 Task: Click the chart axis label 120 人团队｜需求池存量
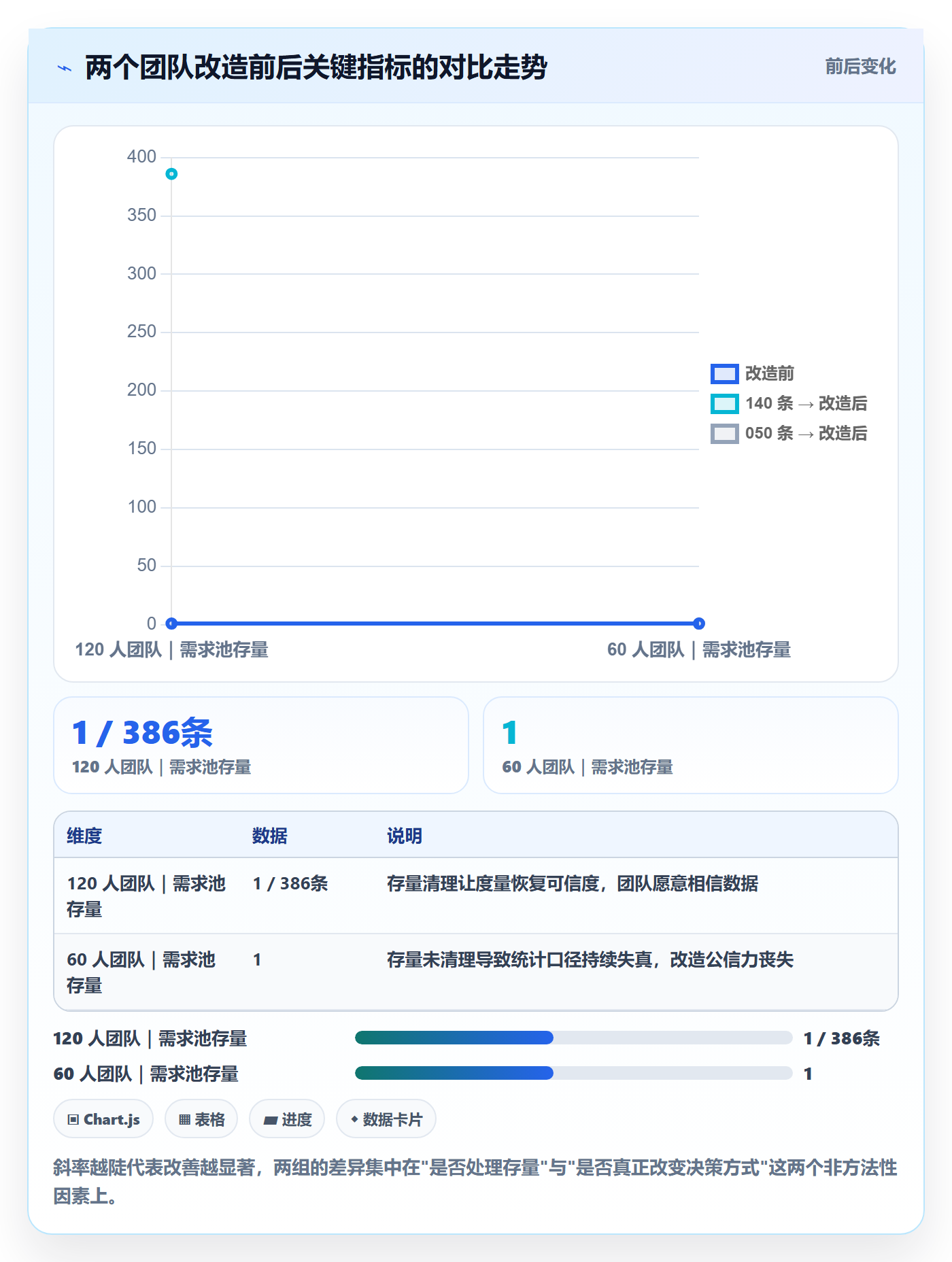pyautogui.click(x=171, y=650)
